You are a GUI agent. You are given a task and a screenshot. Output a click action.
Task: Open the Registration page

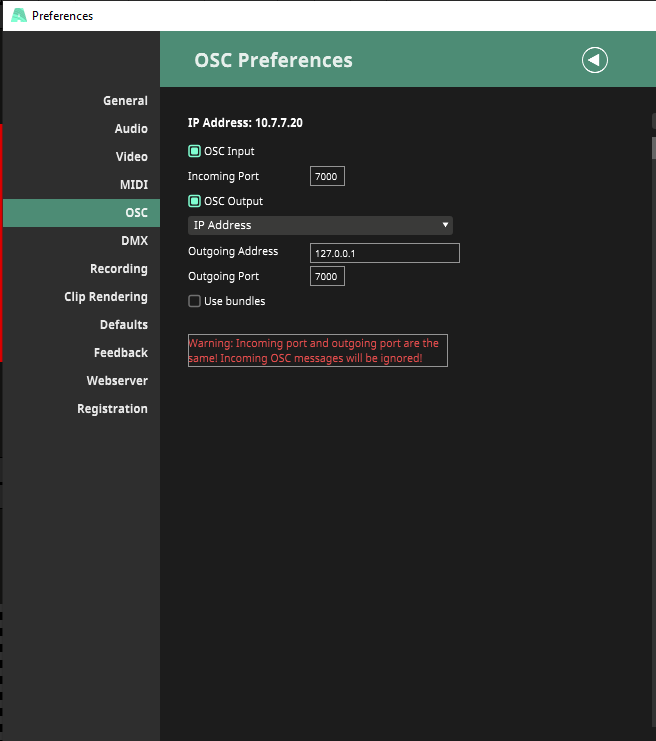[x=112, y=409]
